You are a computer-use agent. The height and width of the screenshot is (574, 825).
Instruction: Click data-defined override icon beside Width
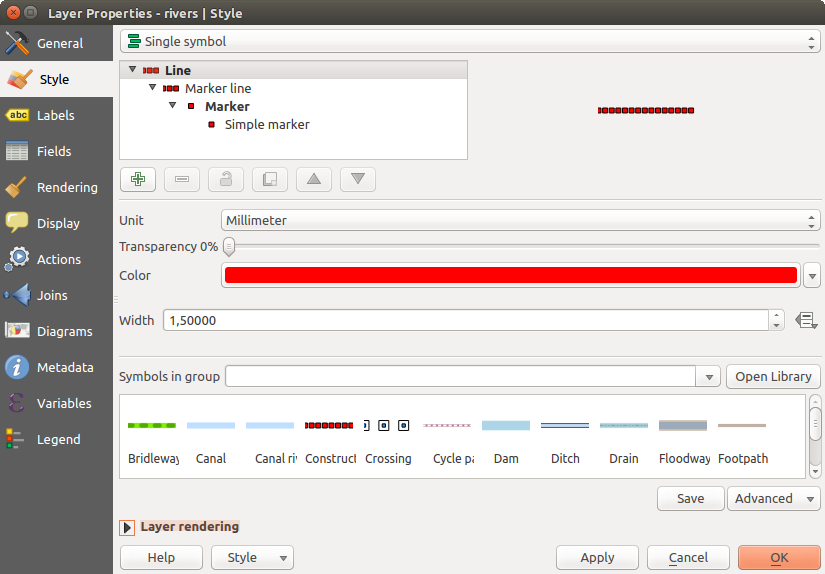[x=807, y=320]
